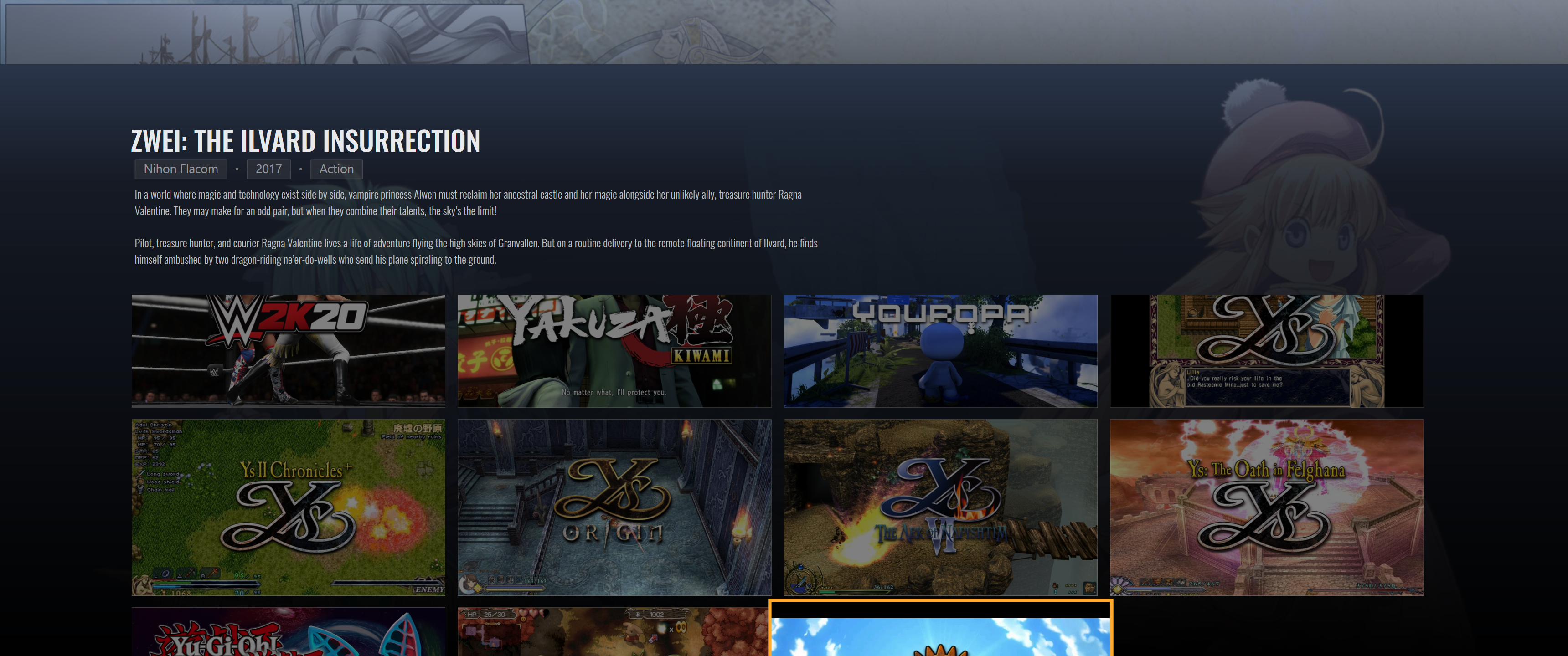Open Ys VI The Ark of Napishtim tile

940,507
